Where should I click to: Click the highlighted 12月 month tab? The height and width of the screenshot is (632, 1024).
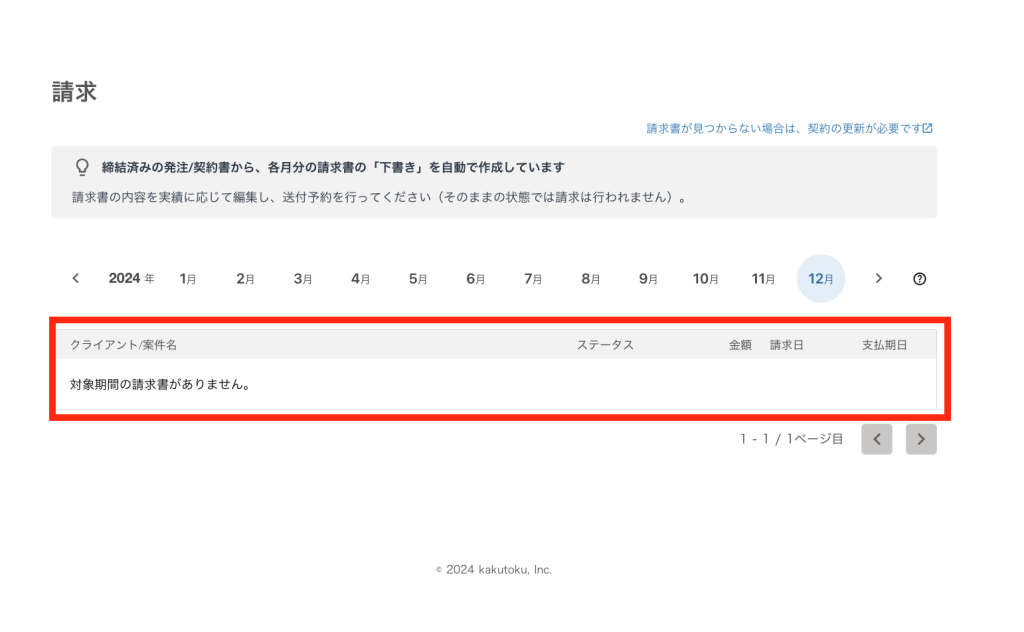click(821, 279)
